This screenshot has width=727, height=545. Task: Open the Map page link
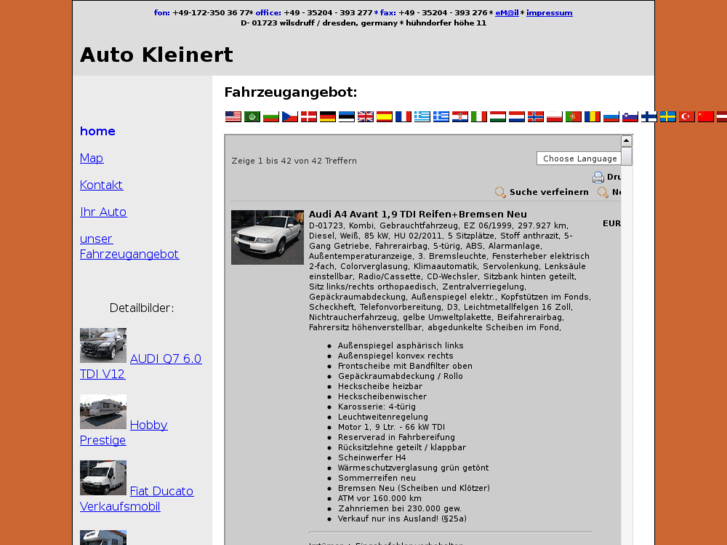(91, 158)
